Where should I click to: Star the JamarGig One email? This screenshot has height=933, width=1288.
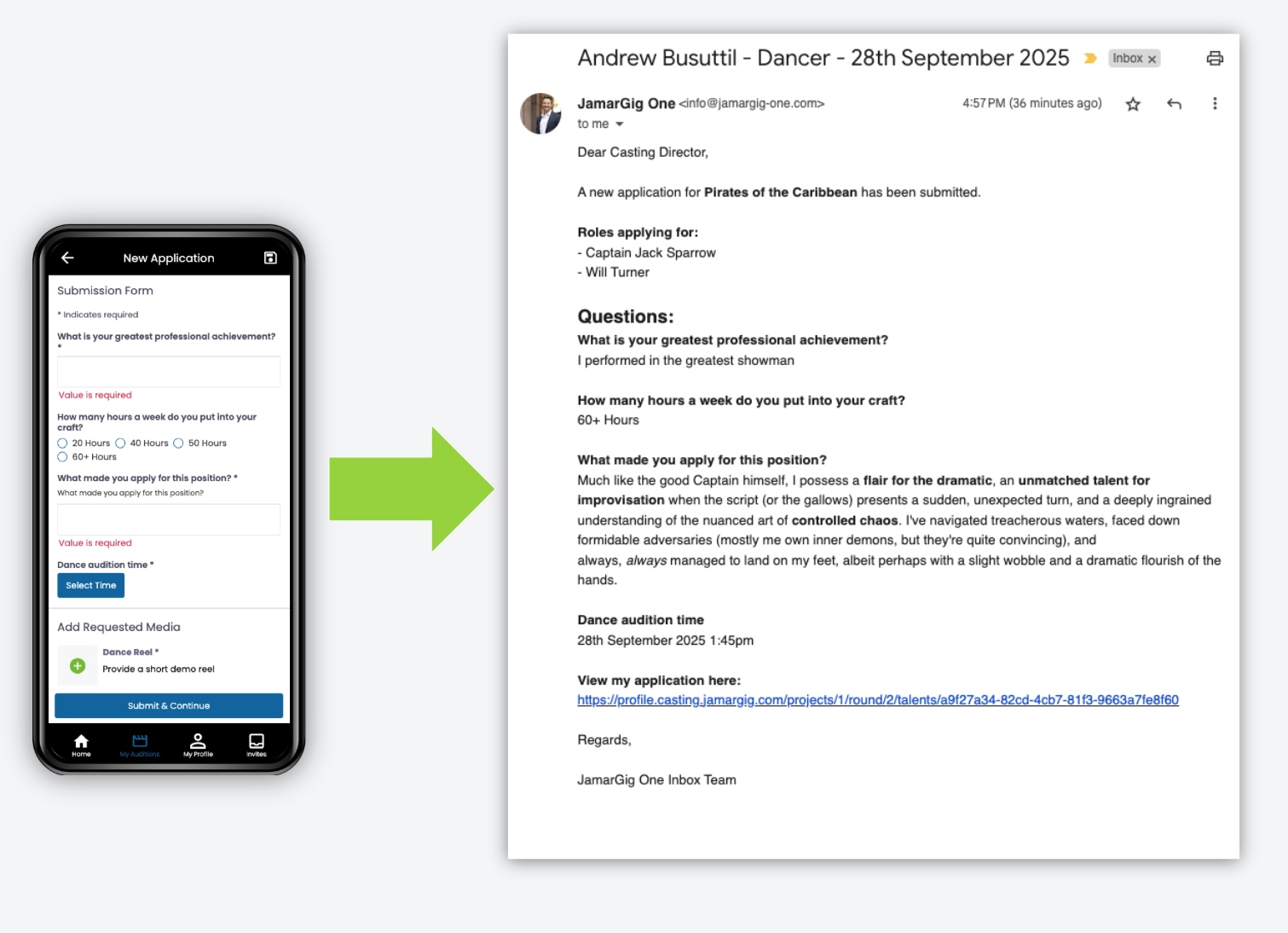click(1133, 104)
